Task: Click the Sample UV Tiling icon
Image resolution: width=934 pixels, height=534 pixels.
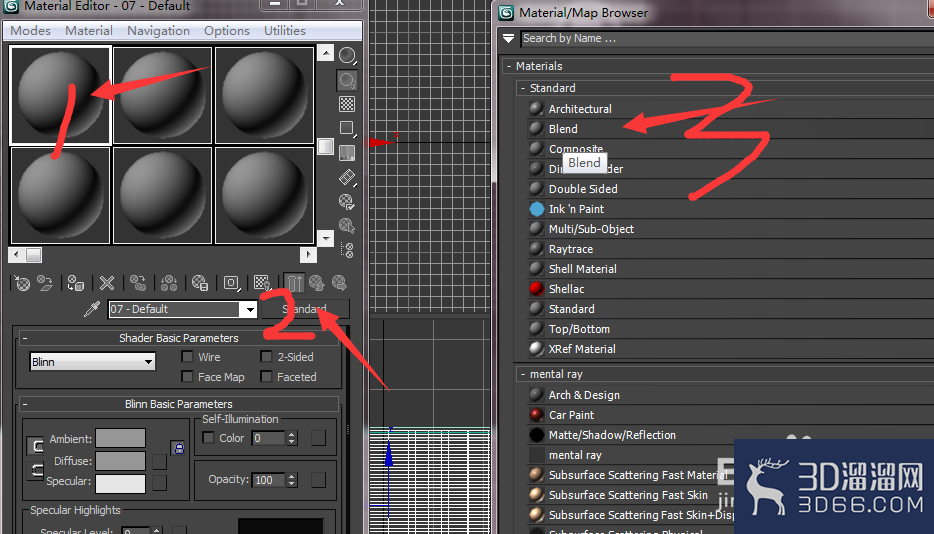Action: coord(347,128)
